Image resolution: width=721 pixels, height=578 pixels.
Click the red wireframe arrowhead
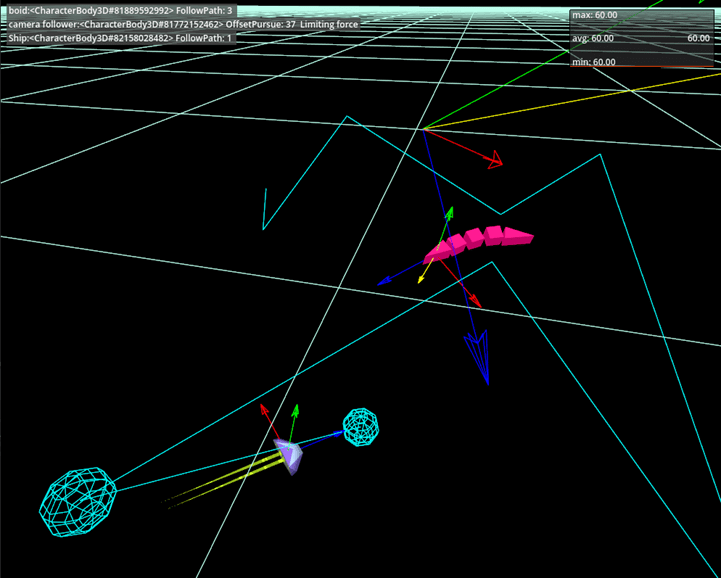pos(493,160)
